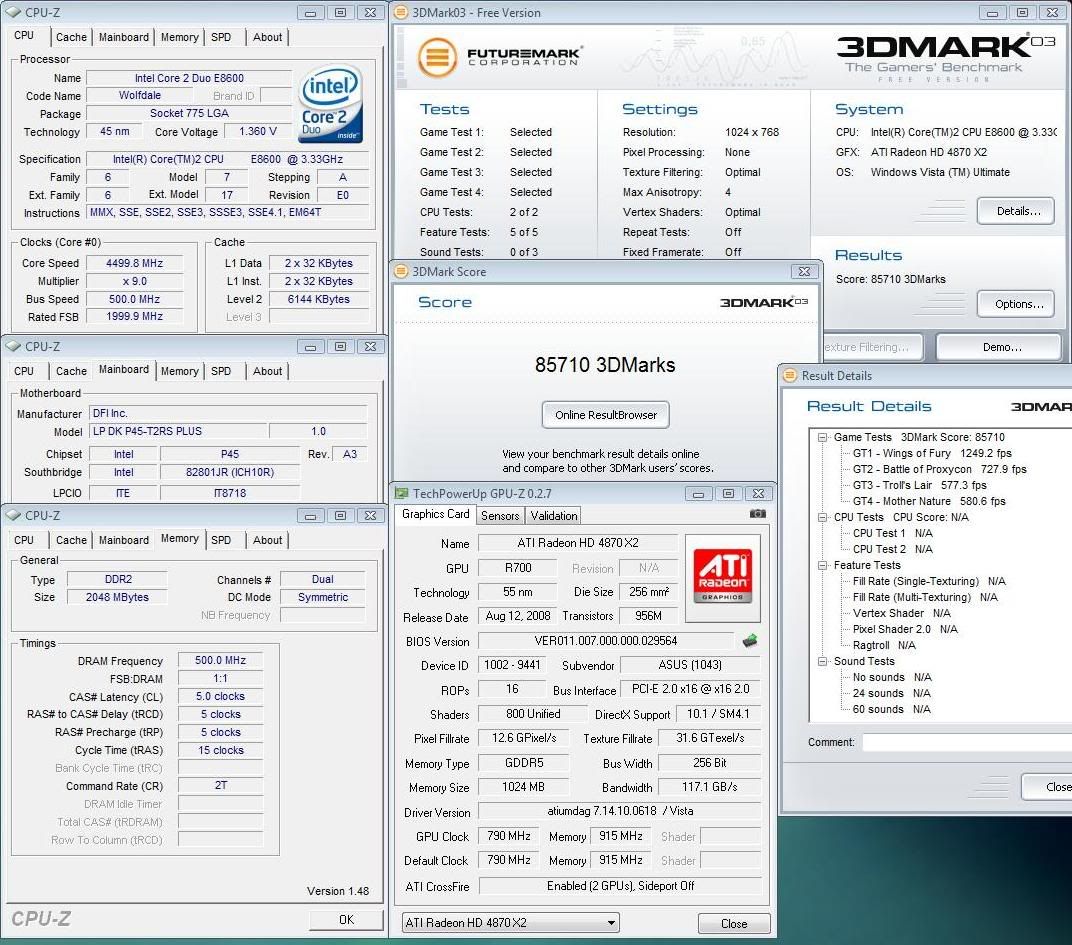Collapse the Feature Tests tree node
This screenshot has height=945, width=1072.
pyautogui.click(x=823, y=565)
